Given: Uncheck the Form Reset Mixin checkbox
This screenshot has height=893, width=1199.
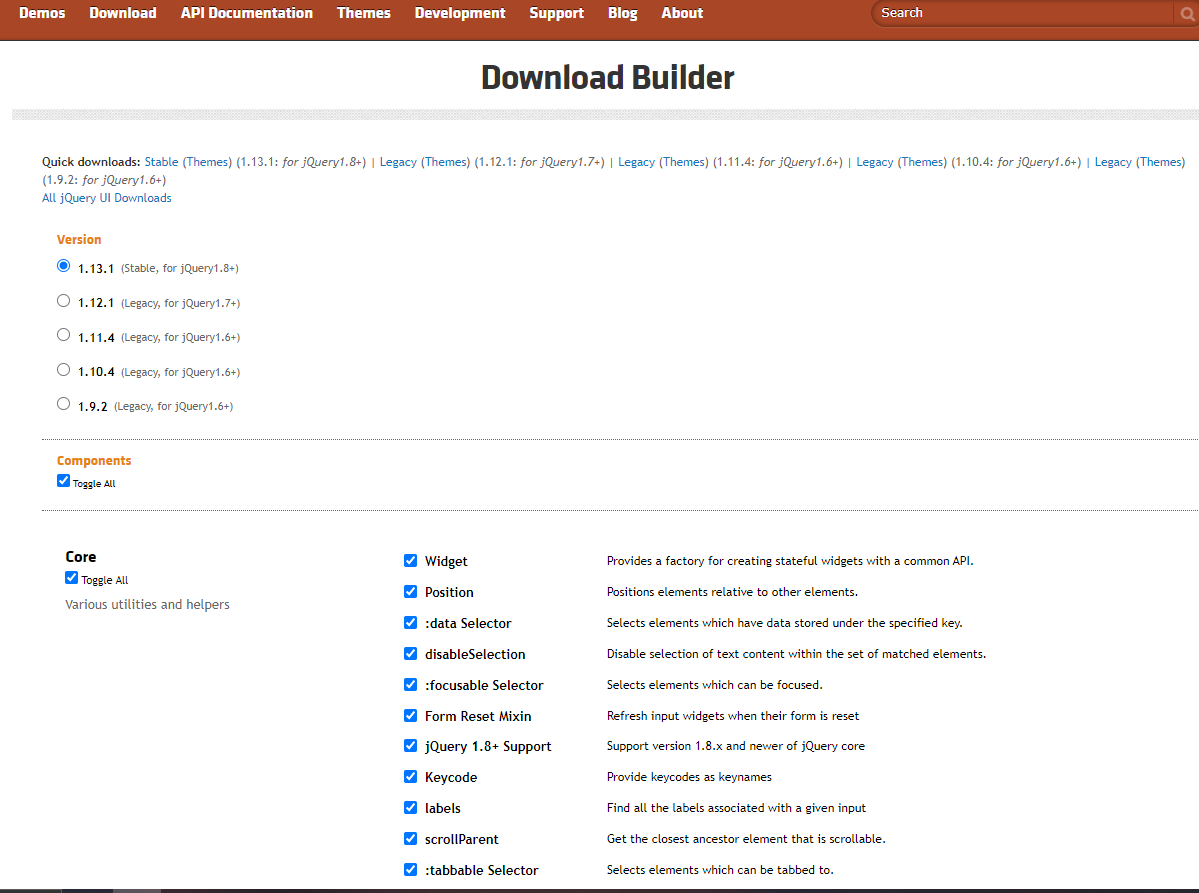Looking at the screenshot, I should point(411,716).
